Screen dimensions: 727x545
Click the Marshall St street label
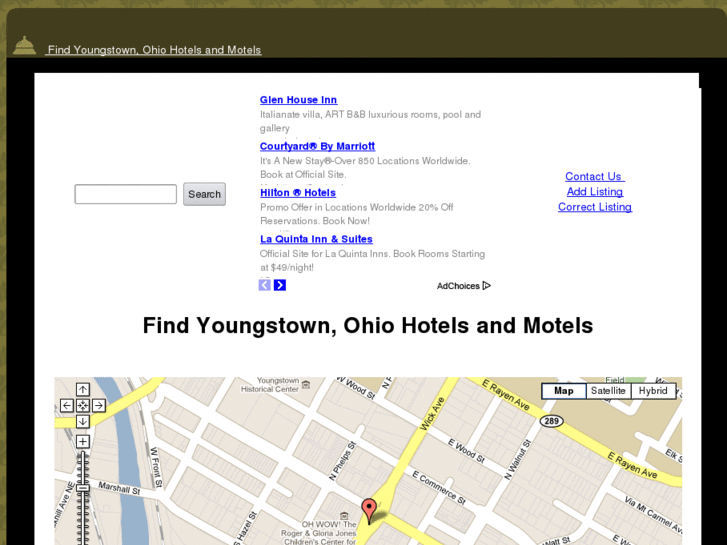coord(119,488)
